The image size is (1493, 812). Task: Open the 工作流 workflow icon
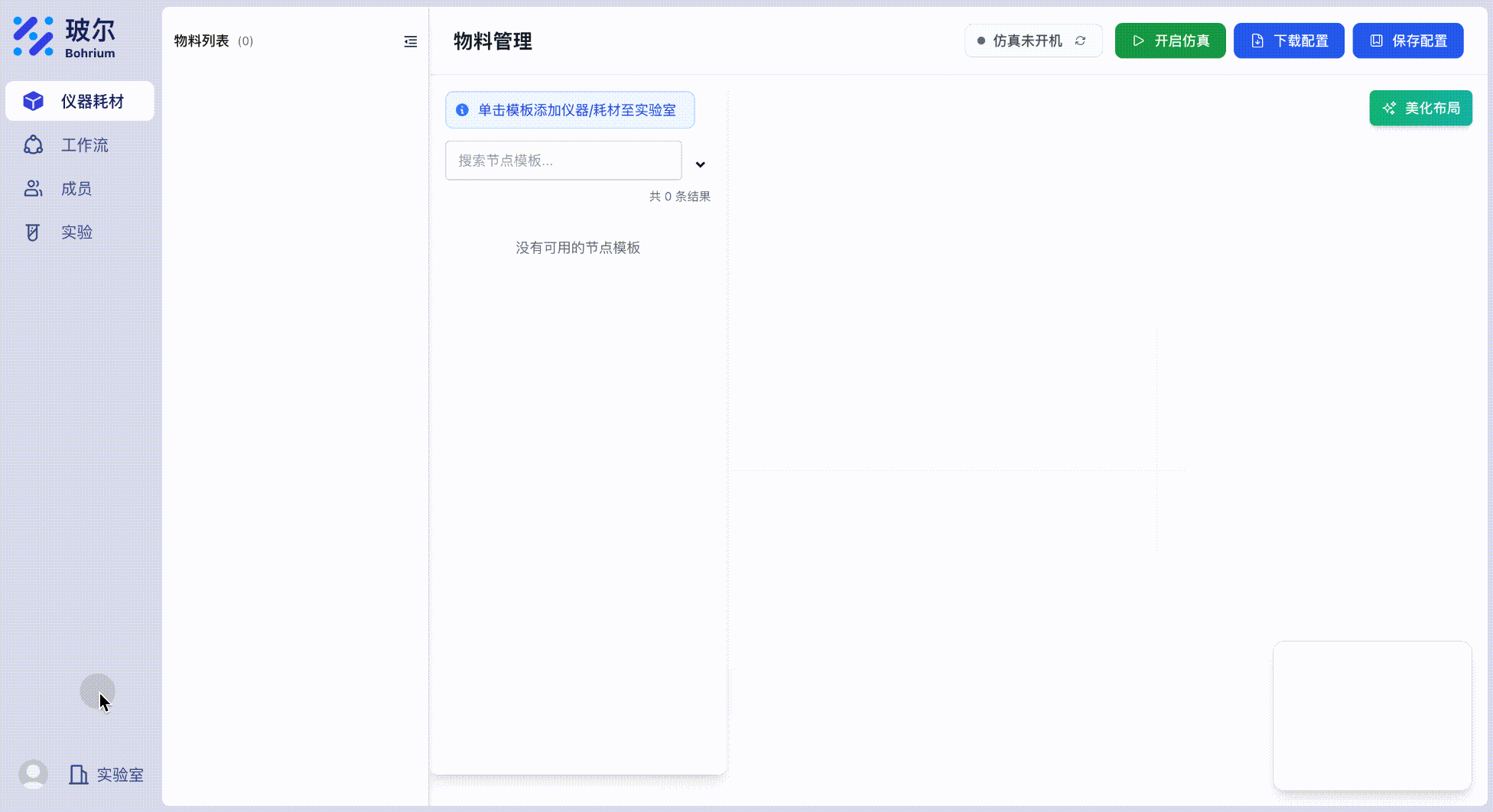click(x=33, y=145)
